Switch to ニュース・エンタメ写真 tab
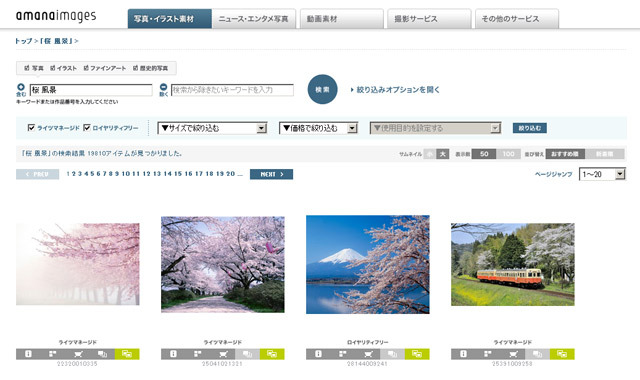The height and width of the screenshot is (380, 640). coord(254,19)
